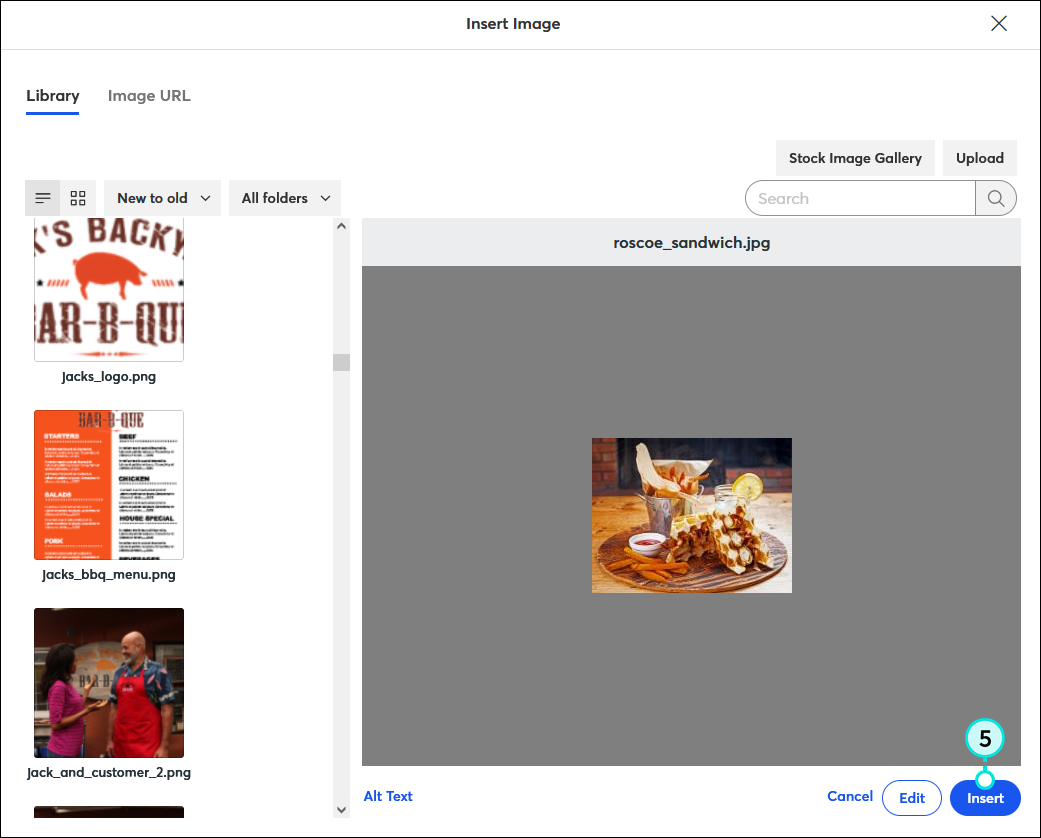Click the Upload button

[979, 157]
